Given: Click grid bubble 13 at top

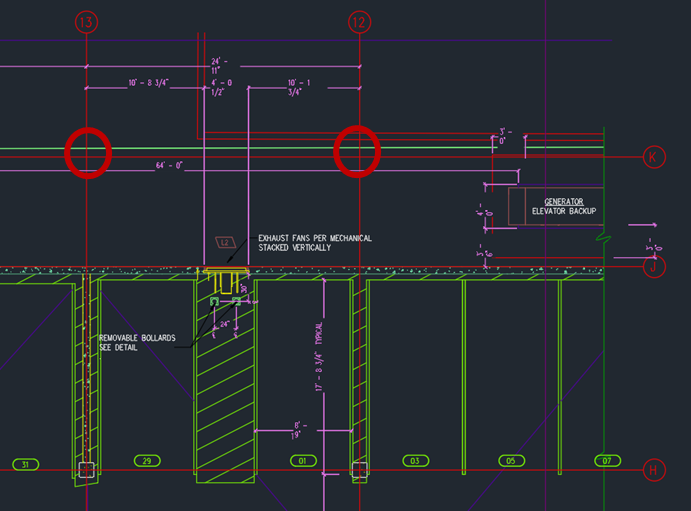Looking at the screenshot, I should [x=87, y=20].
